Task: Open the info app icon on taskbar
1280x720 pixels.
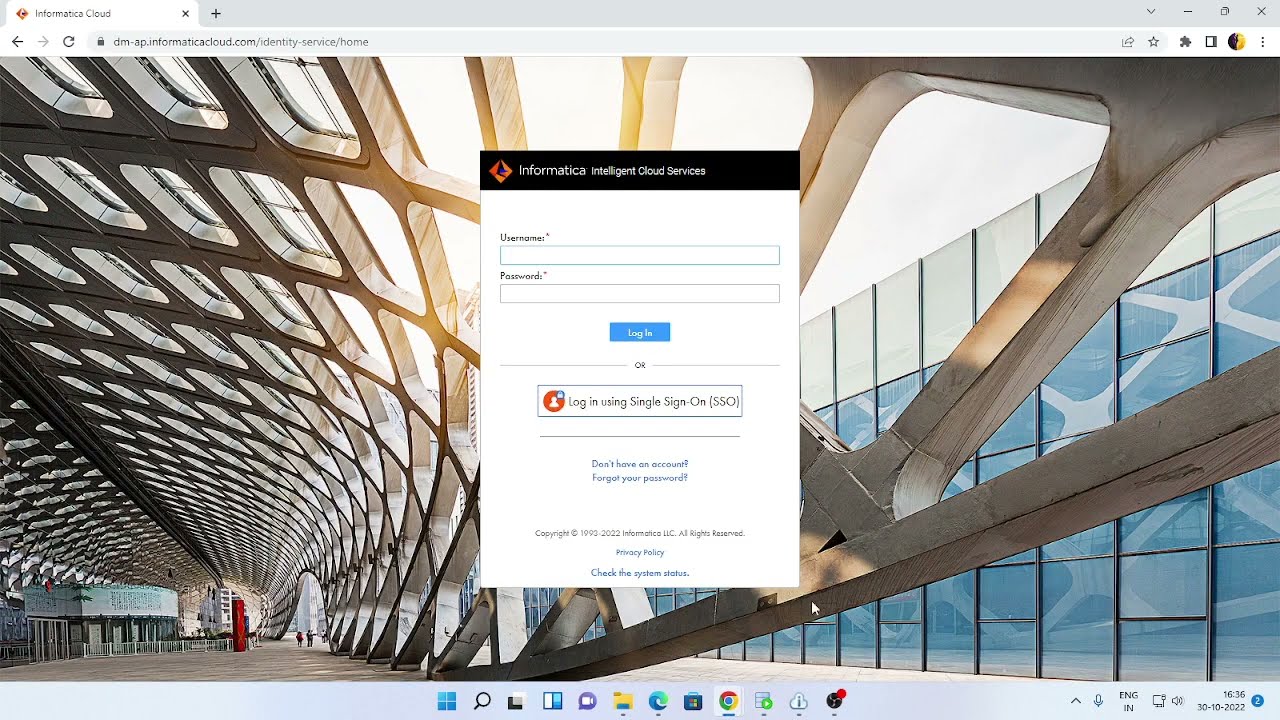Action: point(798,701)
